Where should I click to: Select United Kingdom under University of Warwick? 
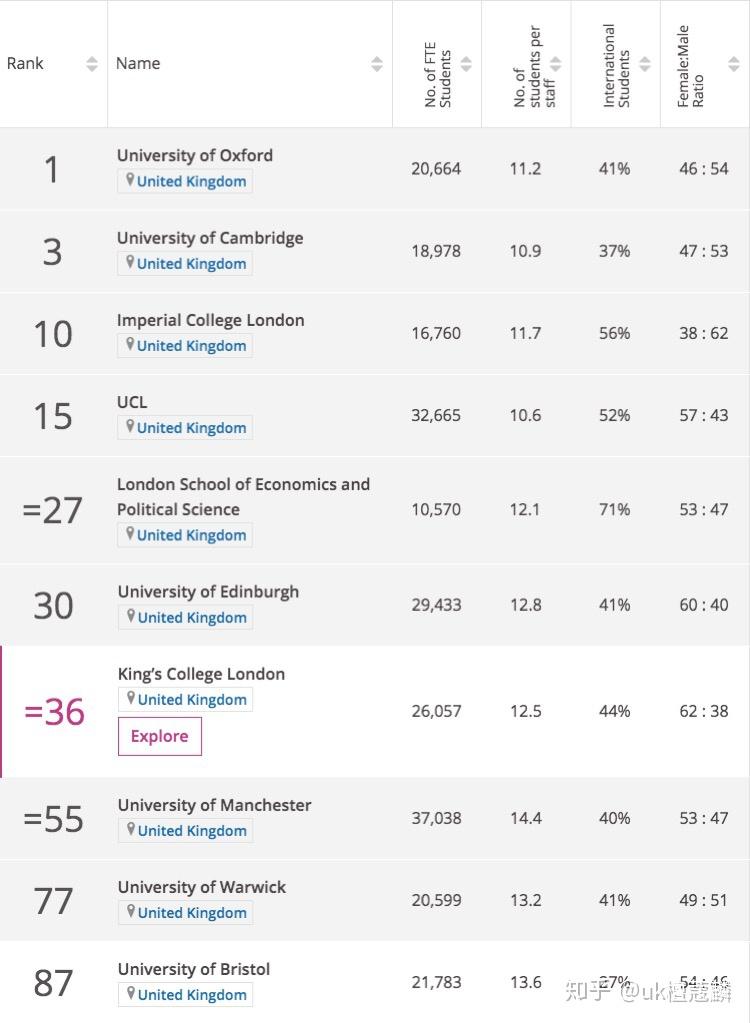tap(191, 913)
